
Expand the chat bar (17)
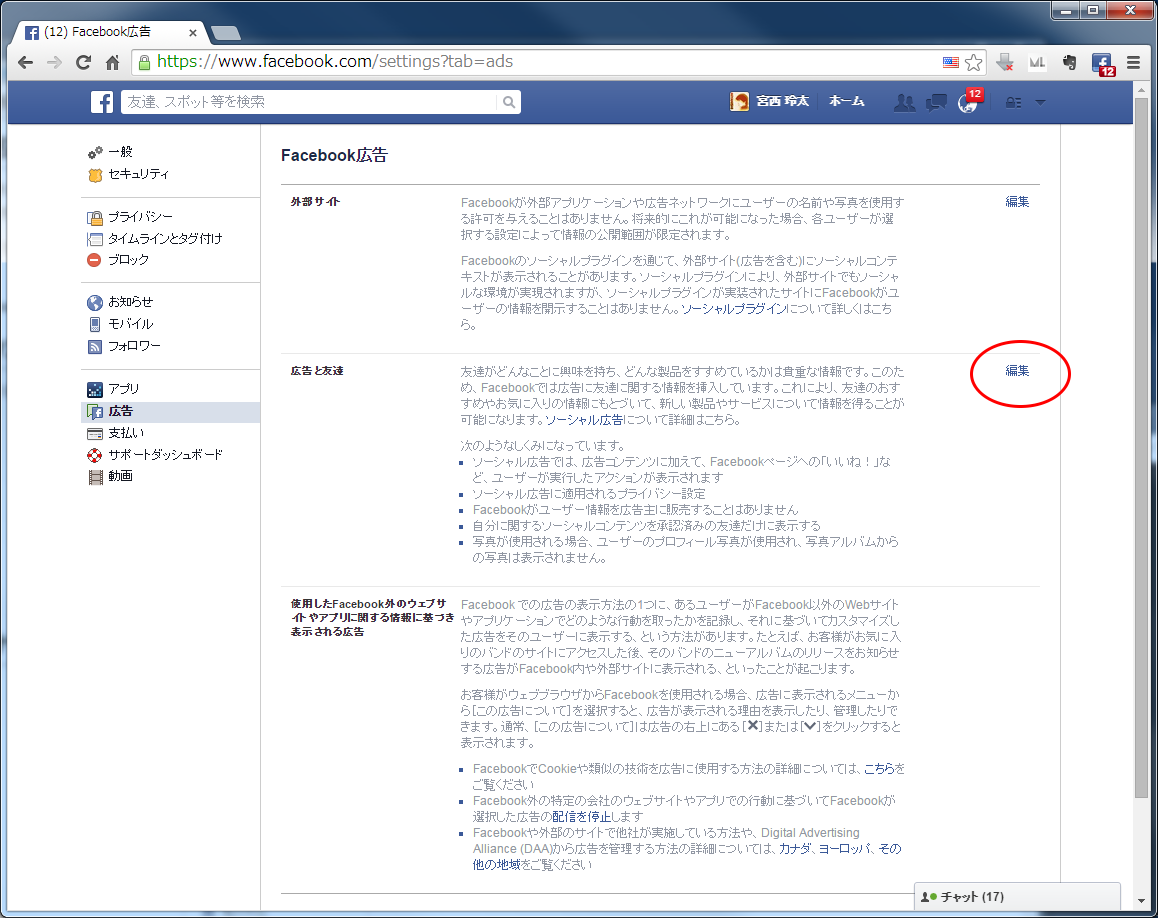tap(1016, 897)
